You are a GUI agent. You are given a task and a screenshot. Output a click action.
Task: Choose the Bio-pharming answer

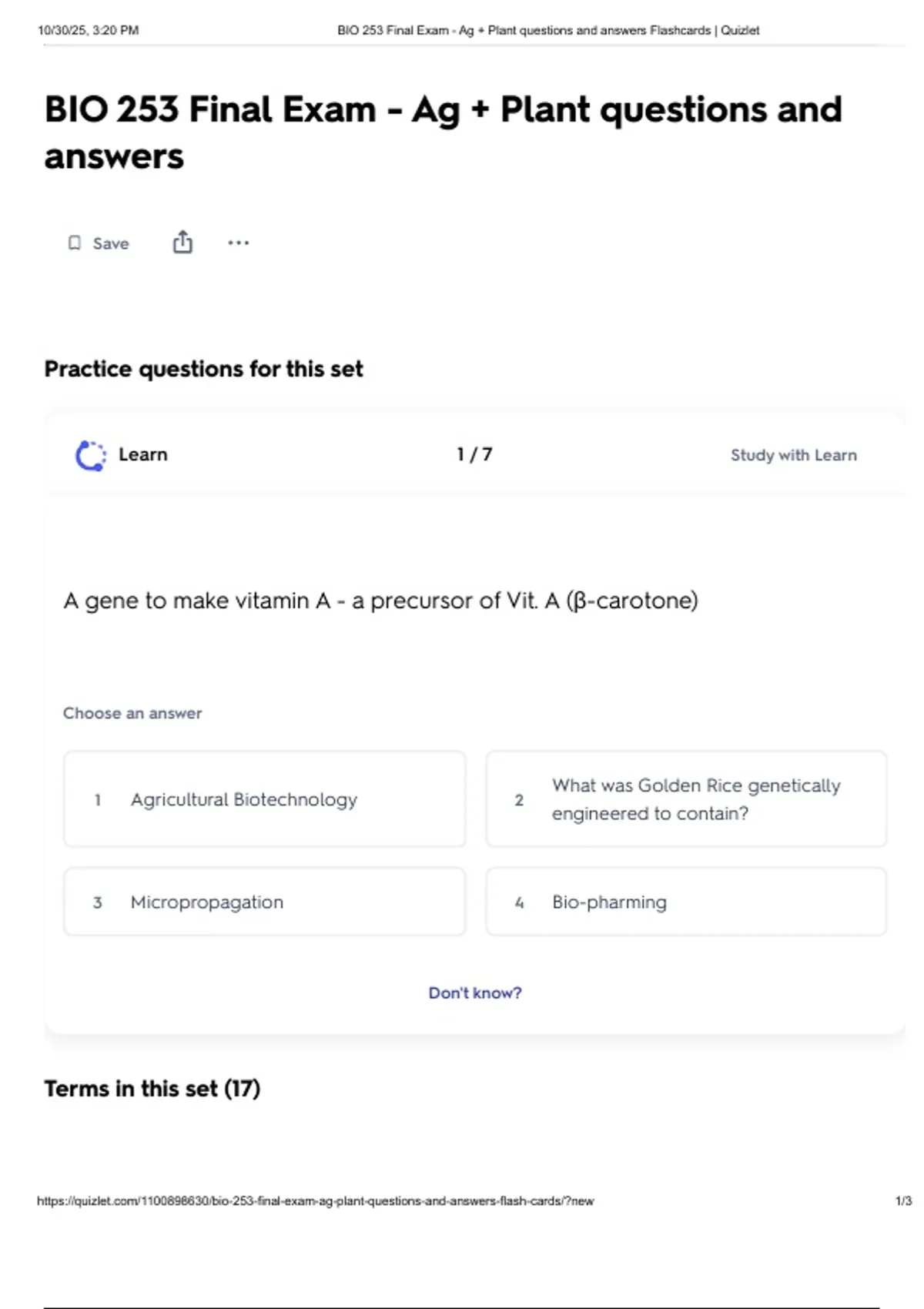point(686,902)
